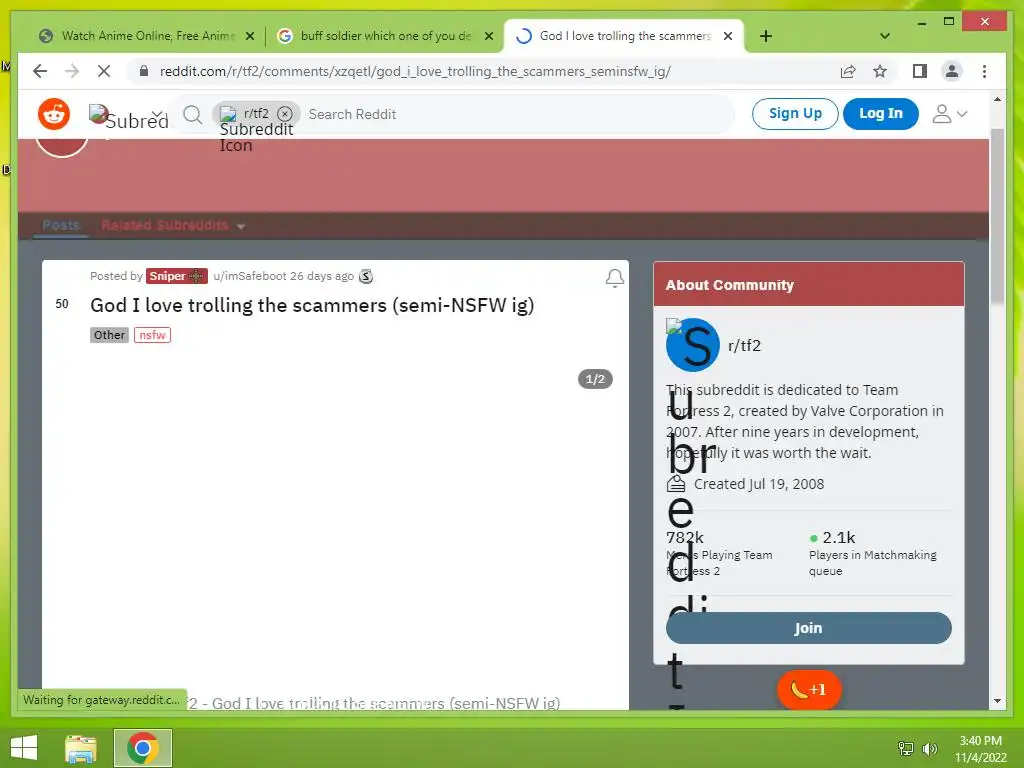Click the award icon beside post time

pyautogui.click(x=366, y=276)
